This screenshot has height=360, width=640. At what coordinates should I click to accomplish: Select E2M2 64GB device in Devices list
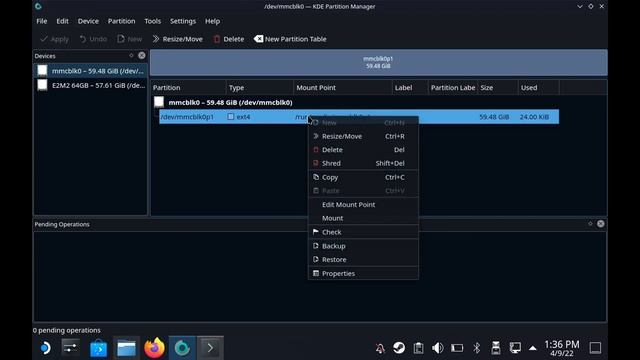click(90, 85)
